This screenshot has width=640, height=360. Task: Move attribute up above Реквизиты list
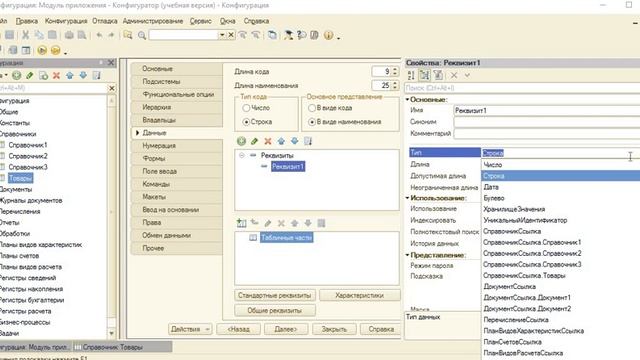click(x=281, y=141)
